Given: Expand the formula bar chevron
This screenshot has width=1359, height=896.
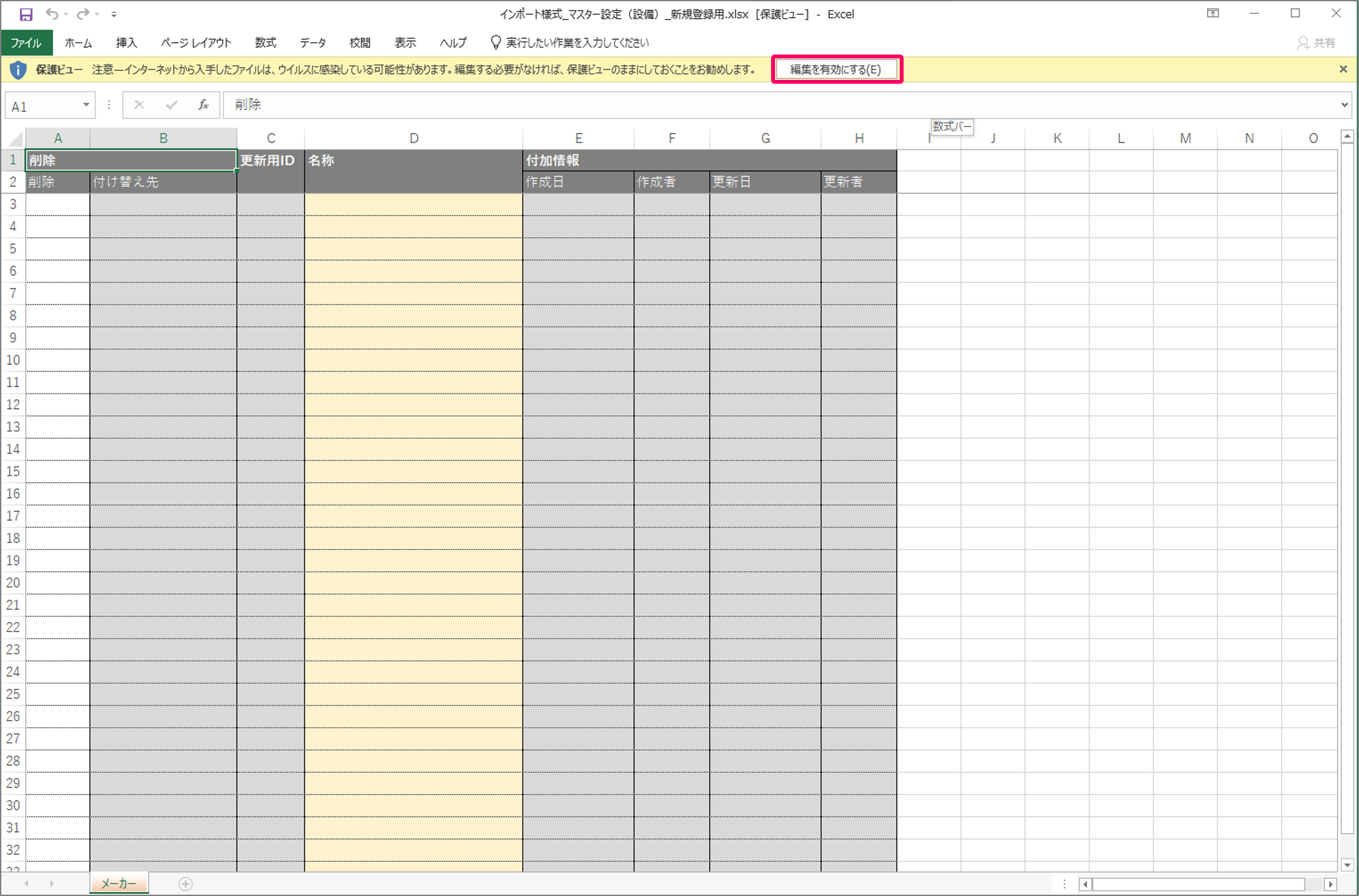Looking at the screenshot, I should click(x=1344, y=105).
